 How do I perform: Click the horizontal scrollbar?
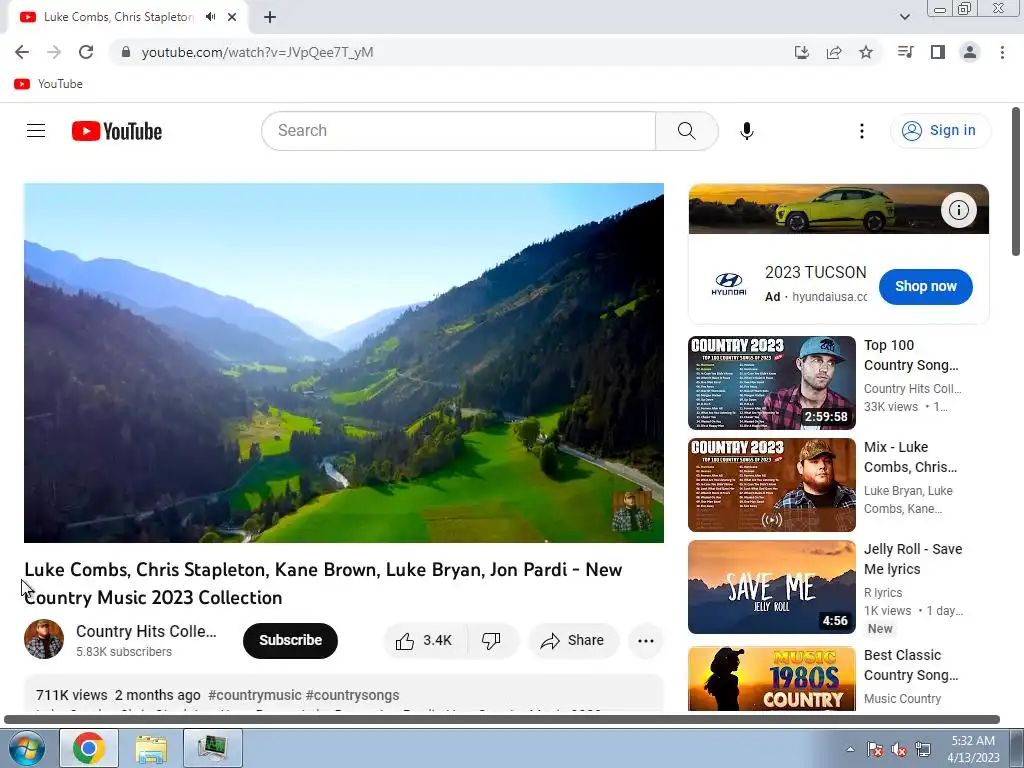[x=502, y=719]
